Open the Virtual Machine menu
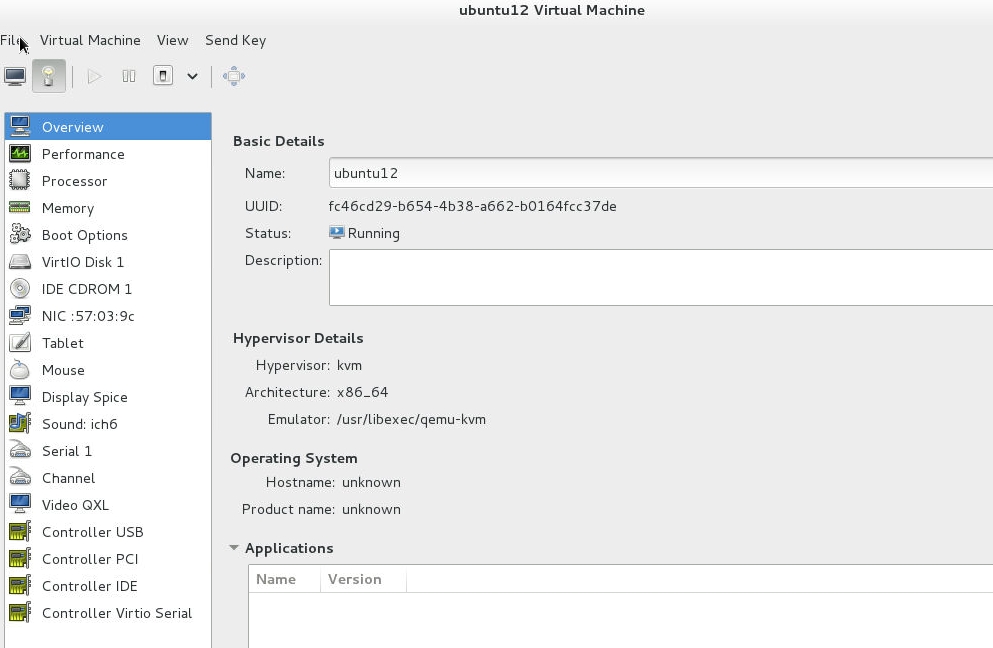The width and height of the screenshot is (993, 648). point(90,40)
